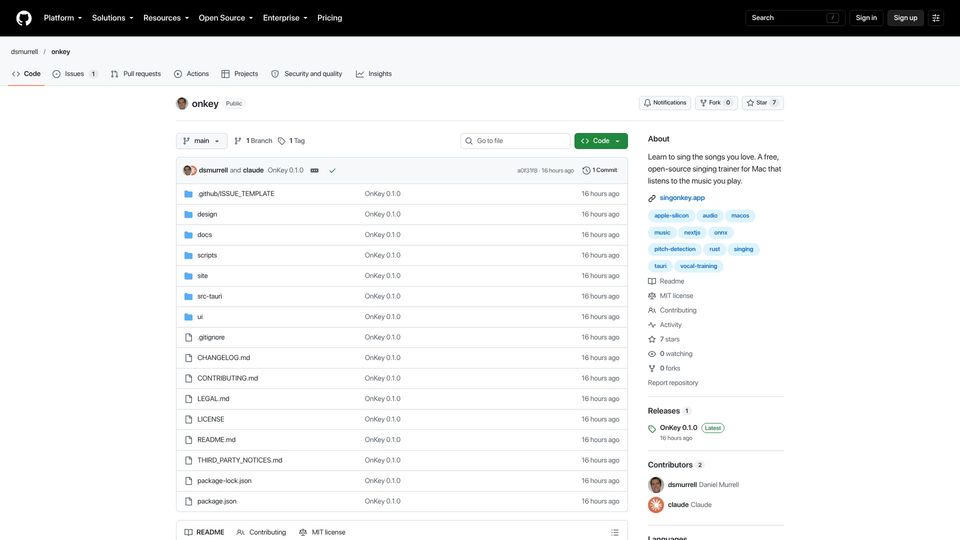Open Readme link in About sidebar

tap(666, 282)
